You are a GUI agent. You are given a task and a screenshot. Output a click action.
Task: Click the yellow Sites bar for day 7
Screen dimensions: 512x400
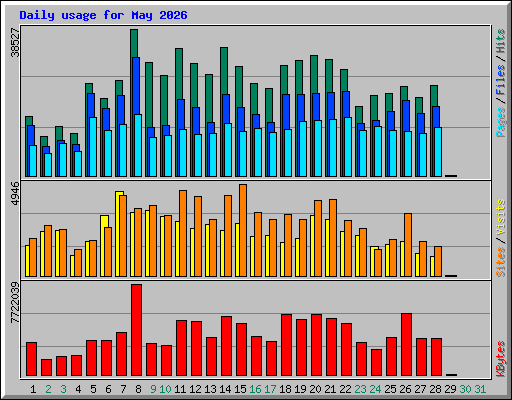(x=117, y=234)
